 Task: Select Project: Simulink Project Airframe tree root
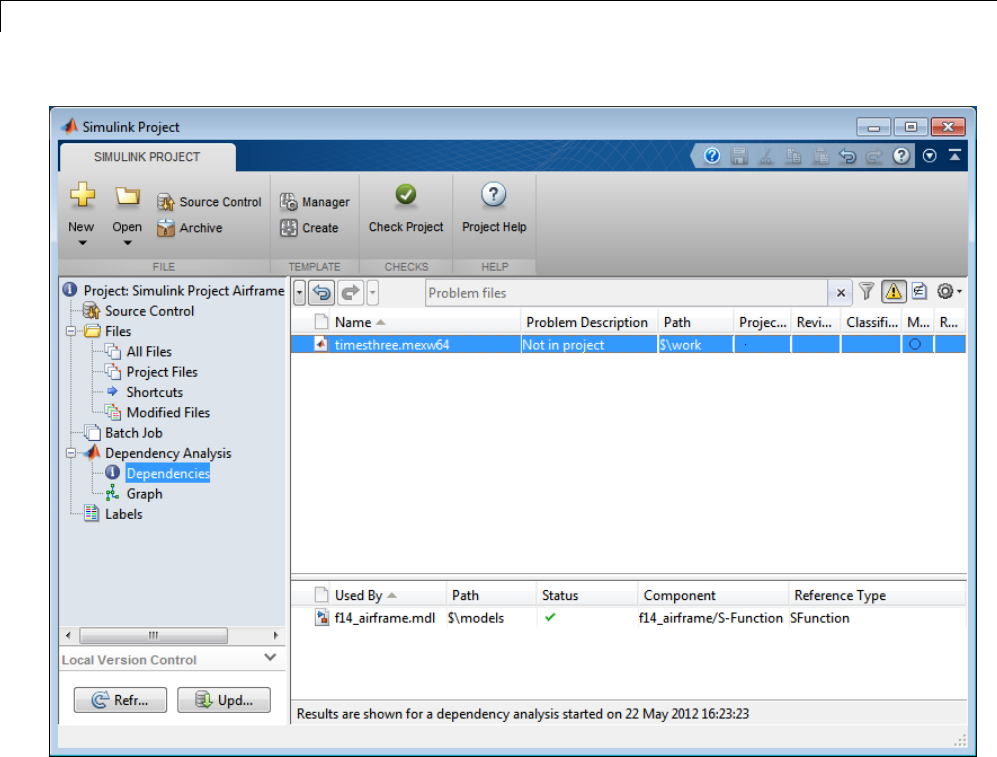click(184, 290)
